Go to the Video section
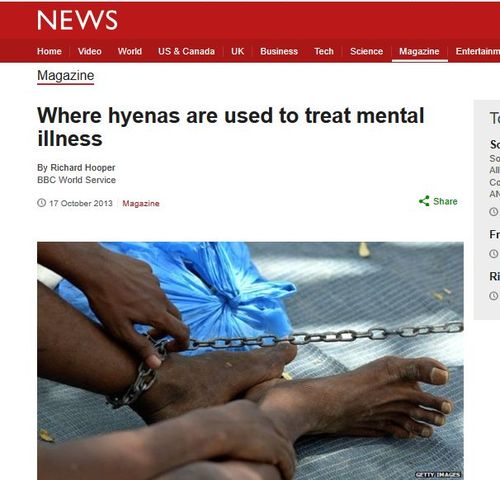The width and height of the screenshot is (500, 480). click(x=90, y=51)
